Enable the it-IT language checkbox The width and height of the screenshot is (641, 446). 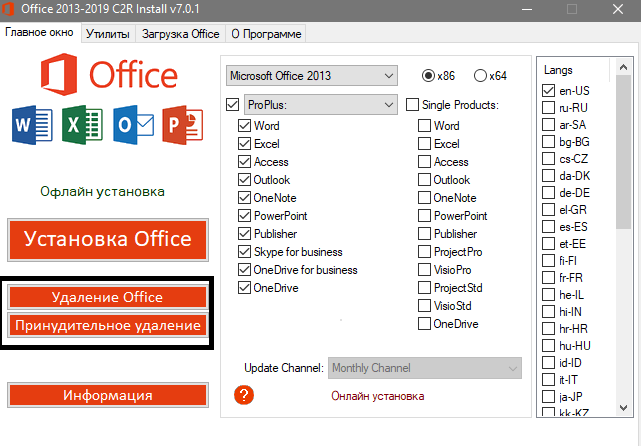click(x=548, y=379)
